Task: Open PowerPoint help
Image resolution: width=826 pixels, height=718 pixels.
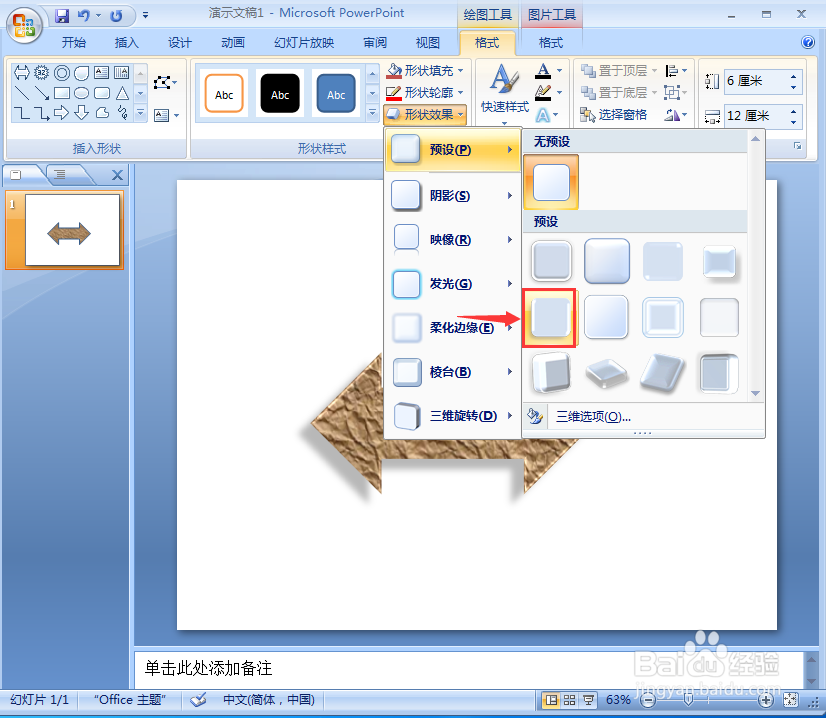Action: [x=808, y=42]
